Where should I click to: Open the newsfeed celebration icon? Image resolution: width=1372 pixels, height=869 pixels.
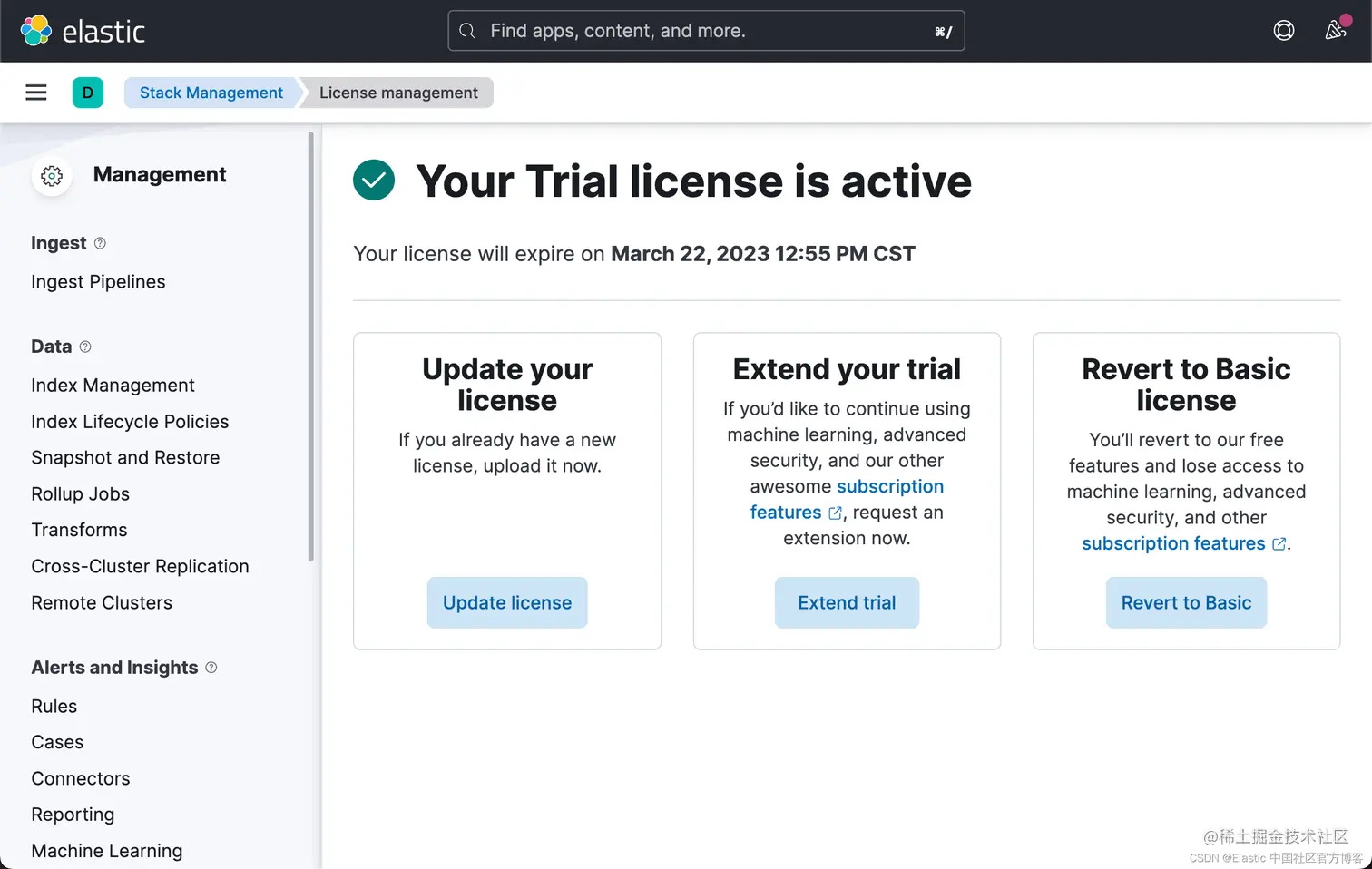pos(1336,30)
